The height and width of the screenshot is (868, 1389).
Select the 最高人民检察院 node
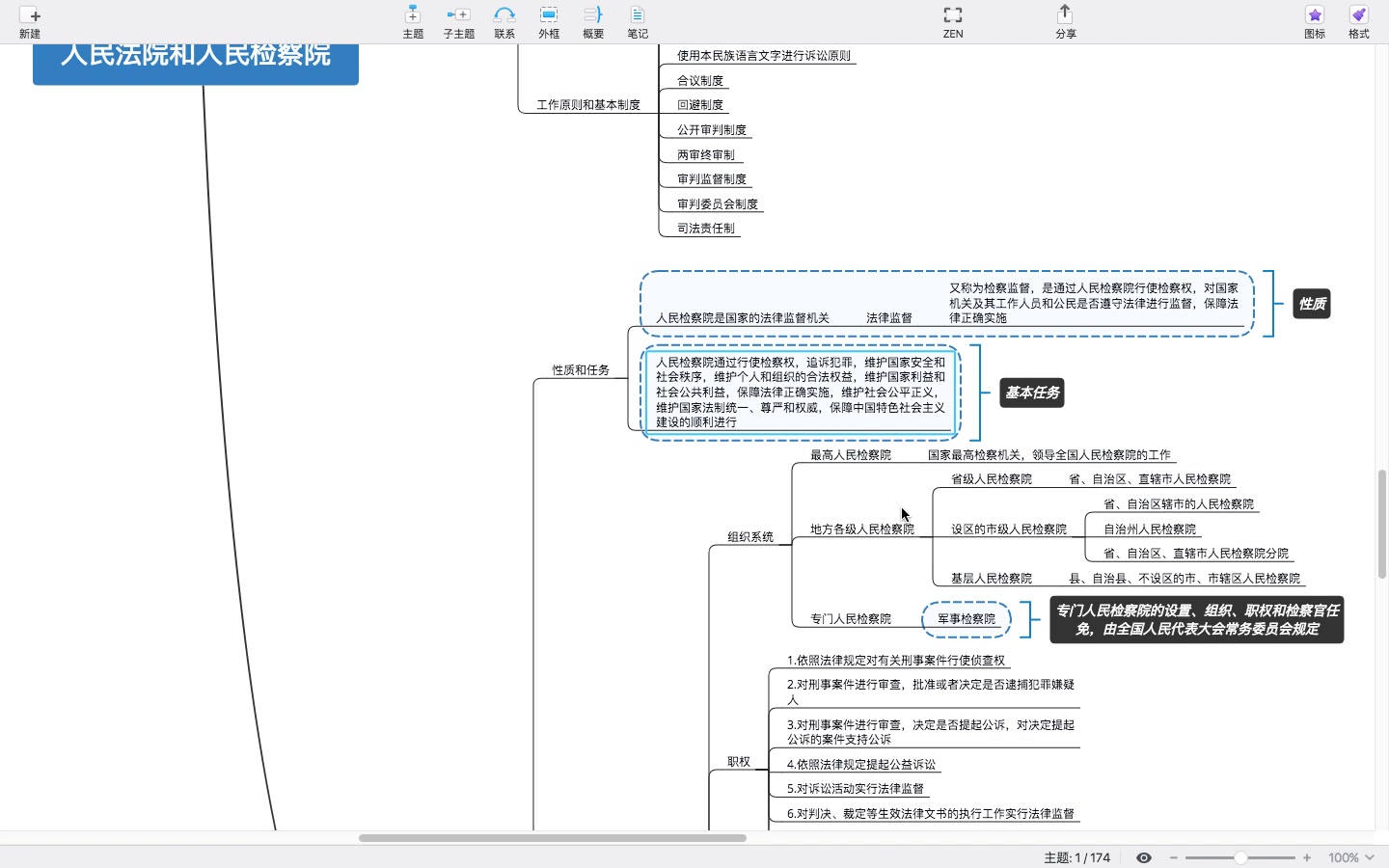click(851, 455)
